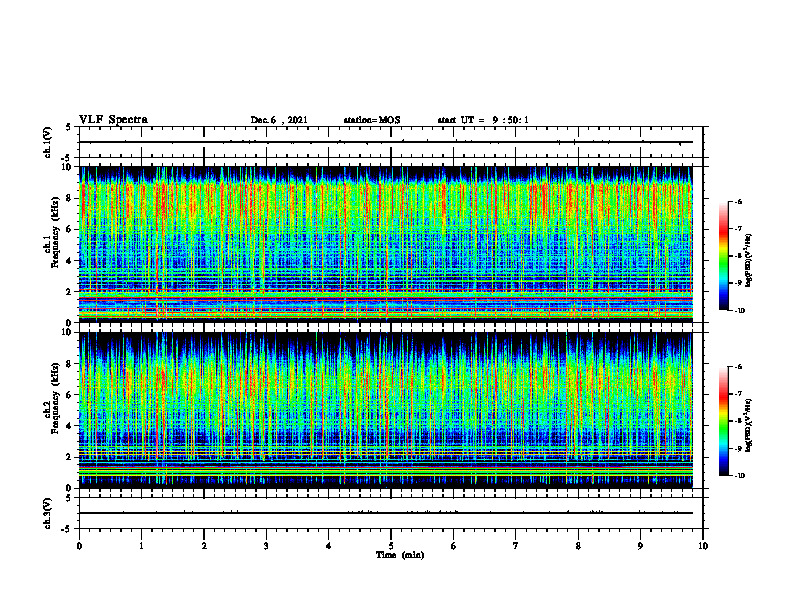Viewport: 792px width, 612px height.
Task: Click inside the ch.1 spectrogram panel
Action: pyautogui.click(x=386, y=244)
